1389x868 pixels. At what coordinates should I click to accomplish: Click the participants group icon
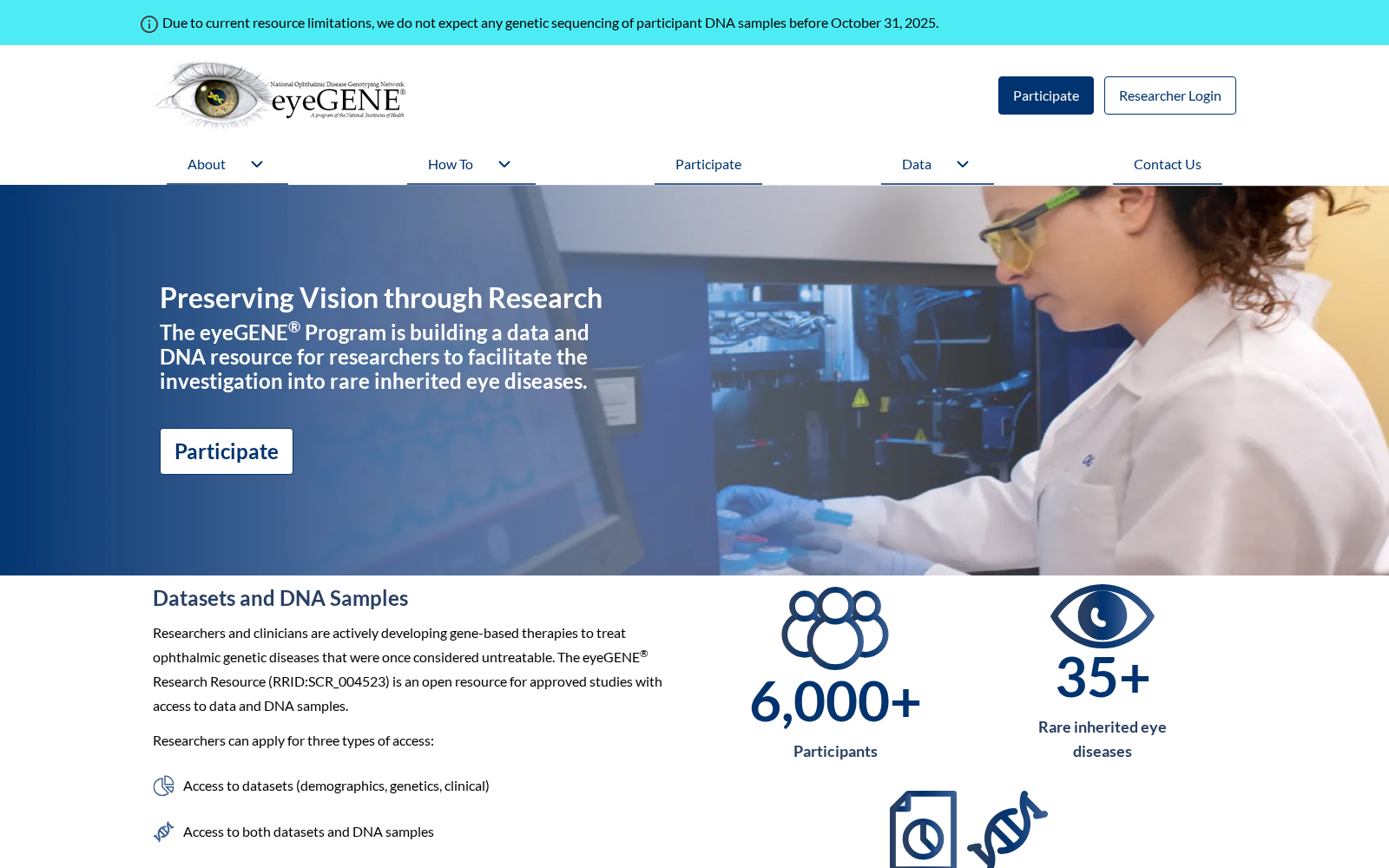(x=835, y=628)
